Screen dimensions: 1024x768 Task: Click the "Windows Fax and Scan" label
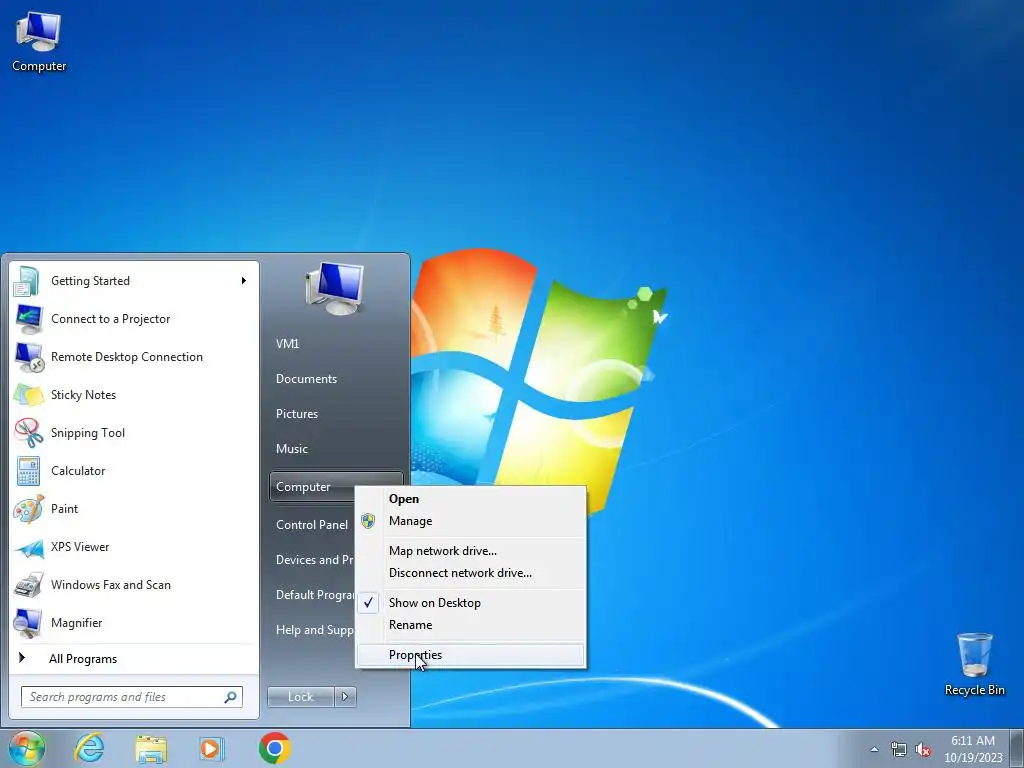coord(111,585)
